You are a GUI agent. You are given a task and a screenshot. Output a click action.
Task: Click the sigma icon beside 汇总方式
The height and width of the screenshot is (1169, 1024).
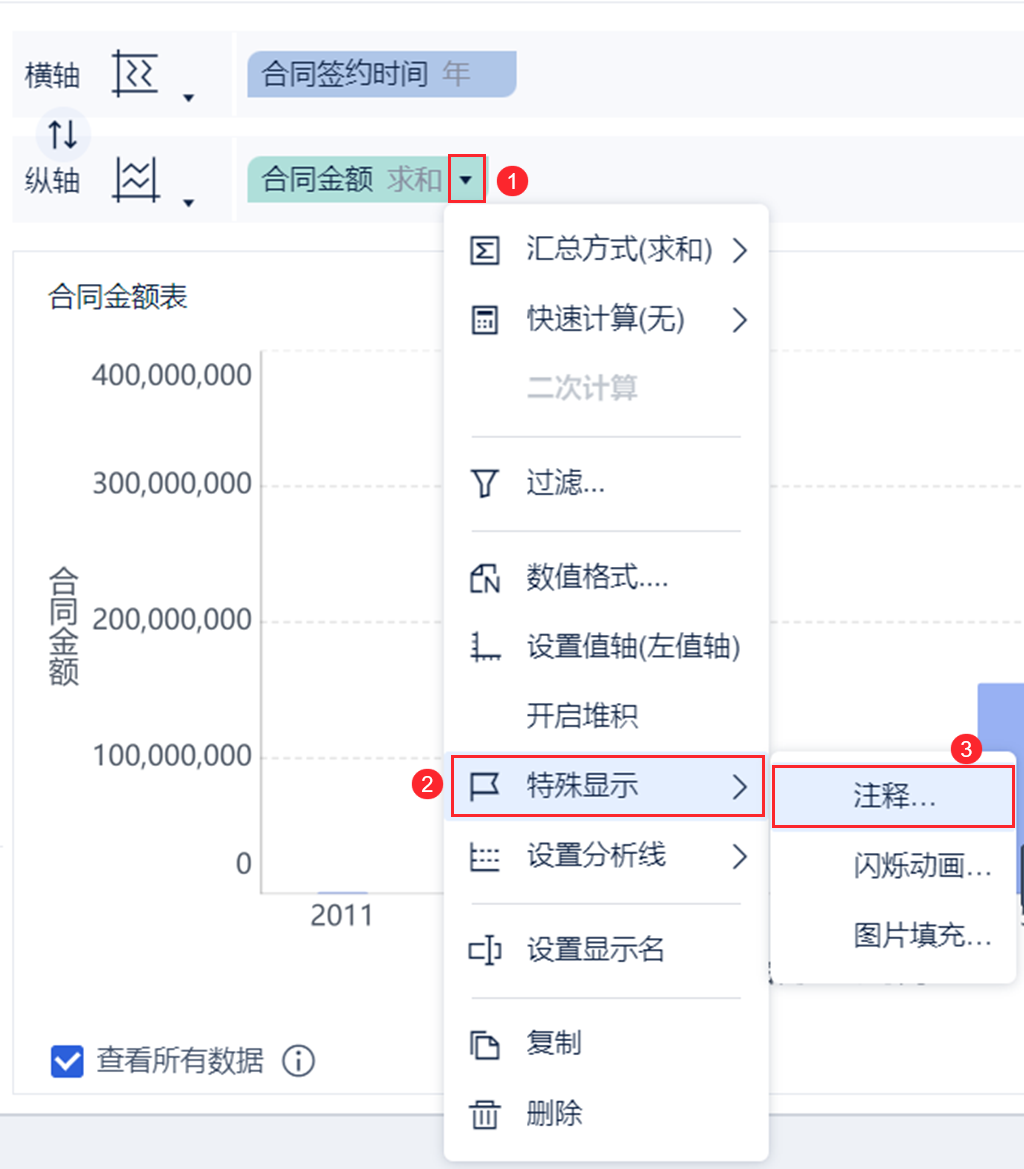click(x=484, y=250)
